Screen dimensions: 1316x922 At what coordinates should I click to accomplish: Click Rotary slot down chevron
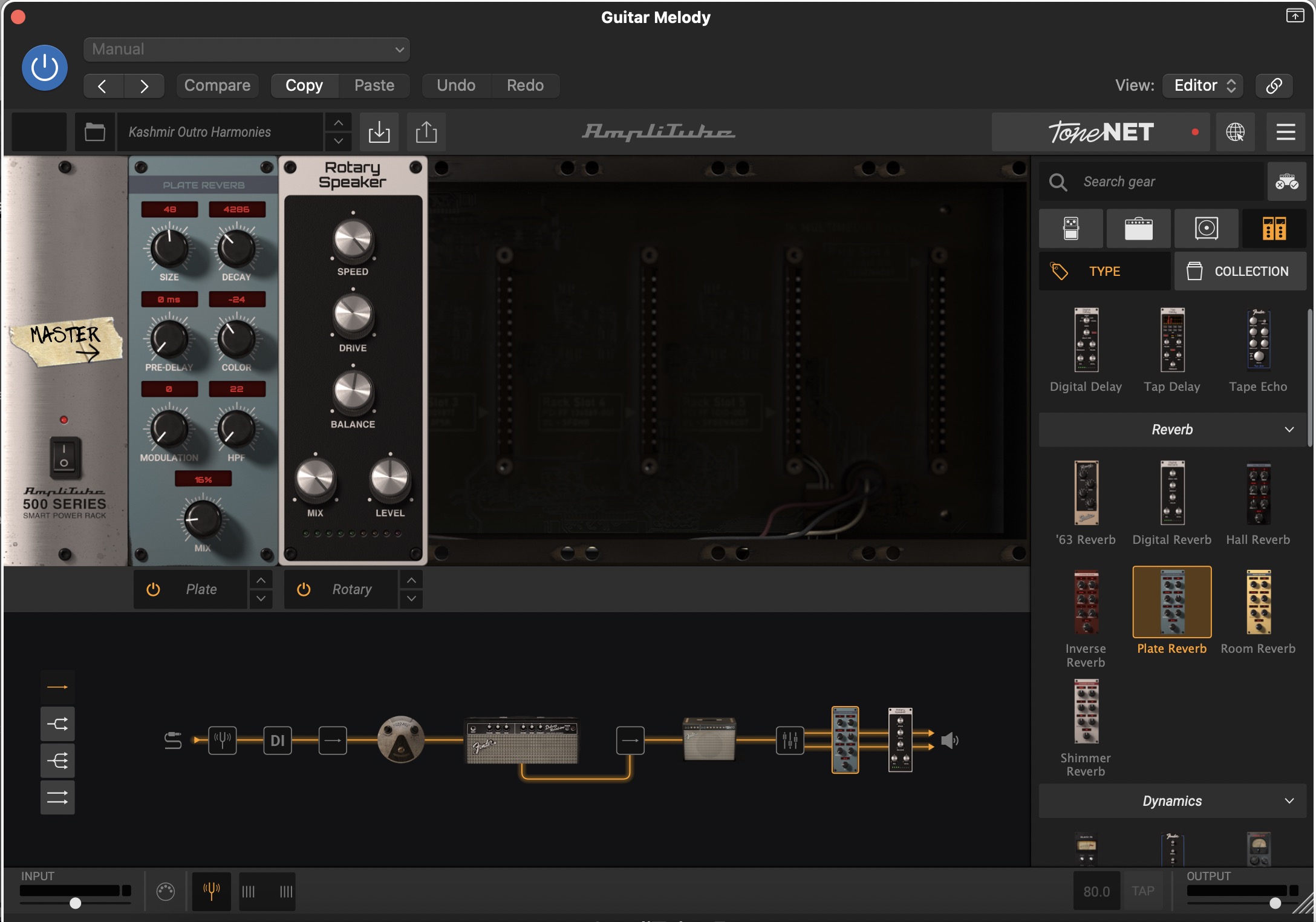tap(411, 598)
